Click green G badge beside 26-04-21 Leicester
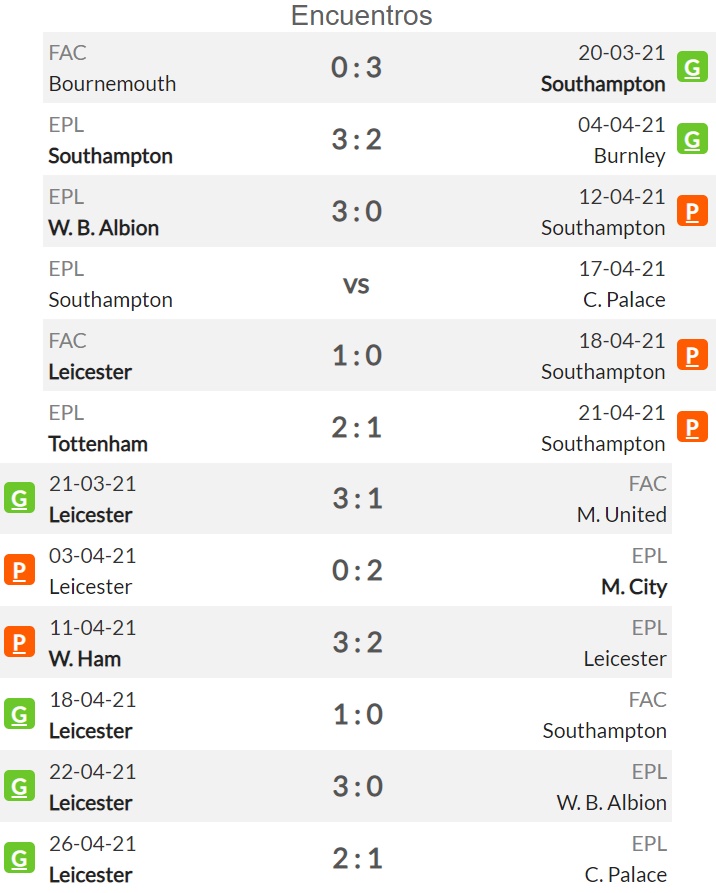716x893 pixels. [x=19, y=858]
